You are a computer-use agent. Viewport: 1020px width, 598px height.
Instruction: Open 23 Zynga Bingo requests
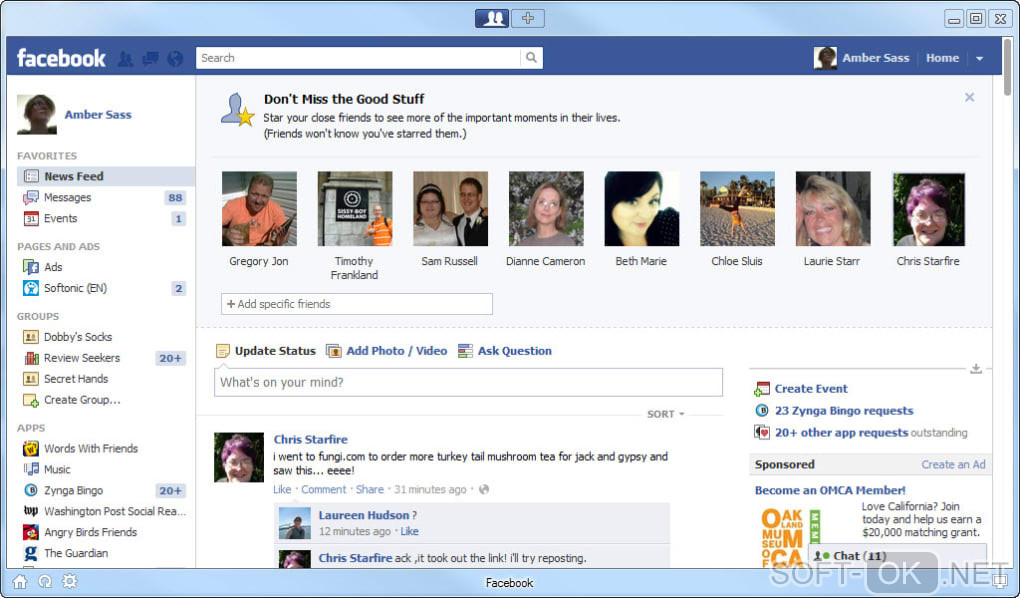[x=844, y=411]
